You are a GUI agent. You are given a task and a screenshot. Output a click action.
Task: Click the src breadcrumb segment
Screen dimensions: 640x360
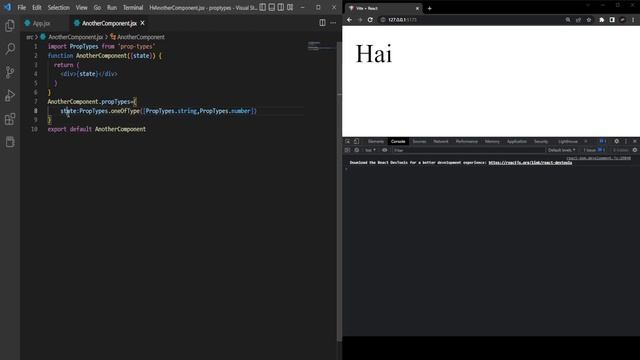click(29, 37)
